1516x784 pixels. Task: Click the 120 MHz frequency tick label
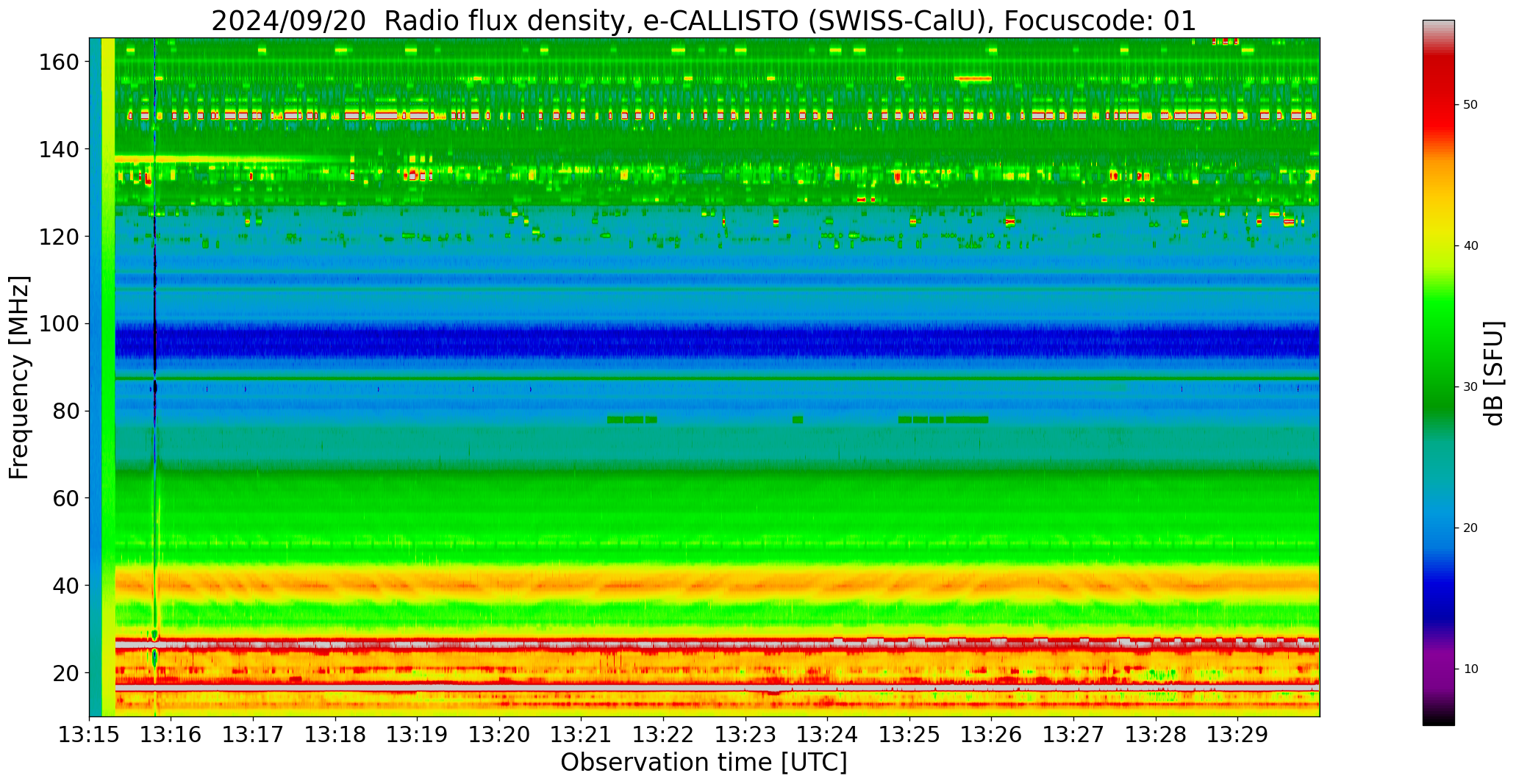point(59,237)
